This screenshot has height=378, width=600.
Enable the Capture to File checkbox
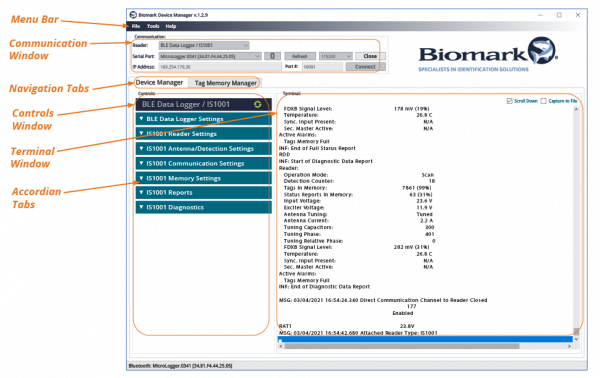coord(543,101)
